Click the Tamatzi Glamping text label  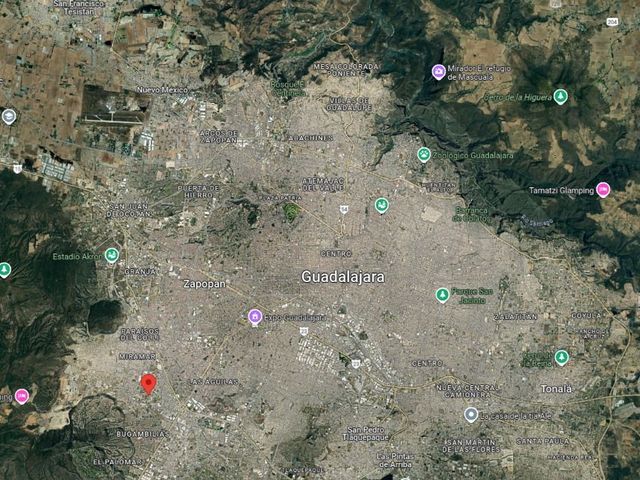[x=561, y=190]
